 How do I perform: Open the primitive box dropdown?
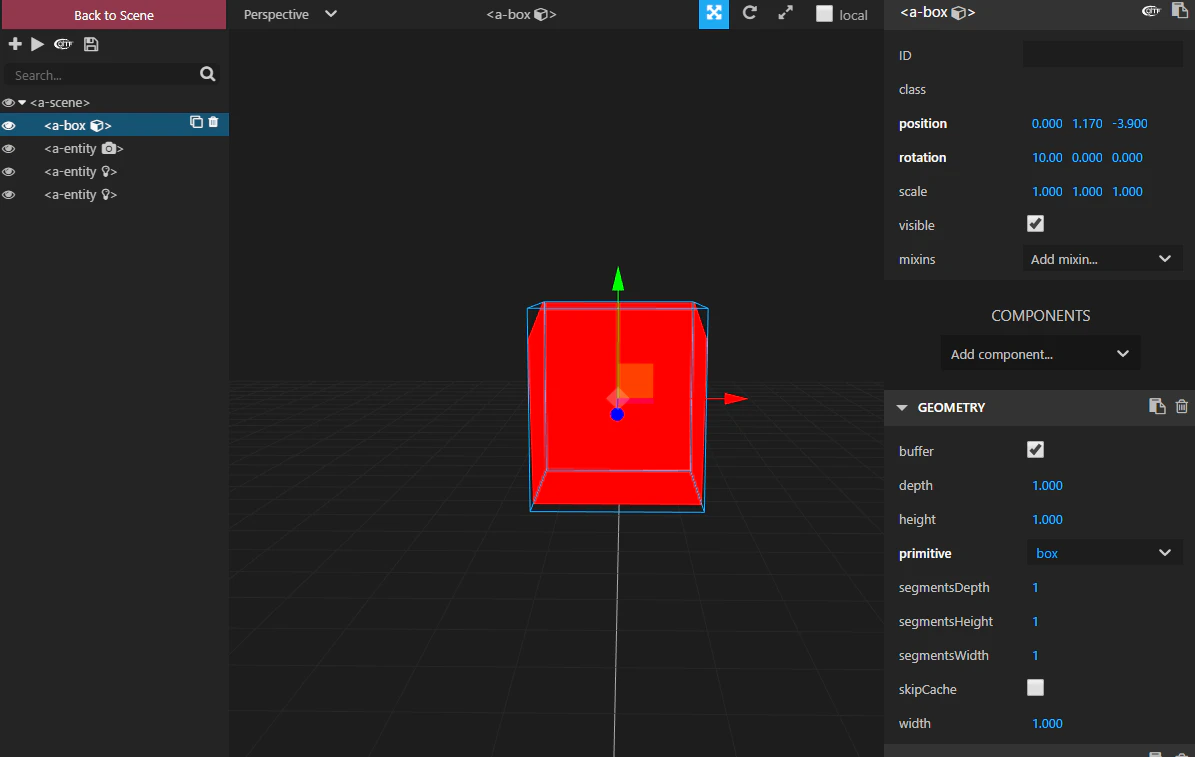point(1104,553)
